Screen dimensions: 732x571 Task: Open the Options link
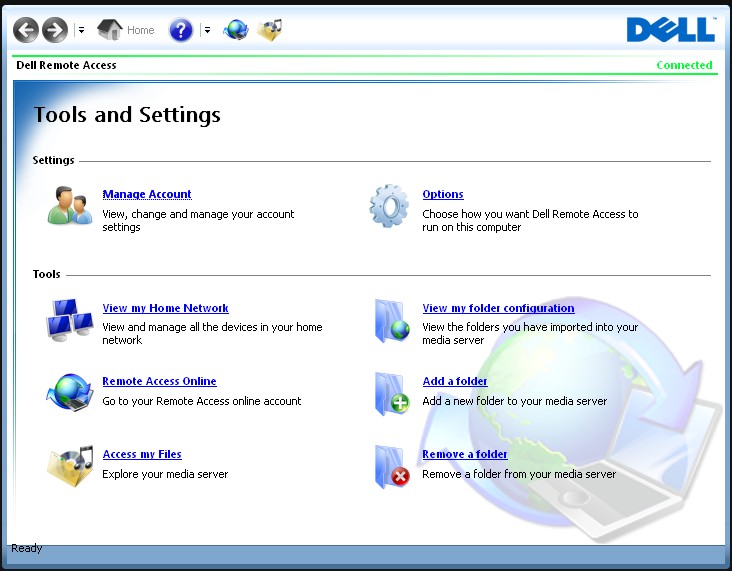[443, 194]
